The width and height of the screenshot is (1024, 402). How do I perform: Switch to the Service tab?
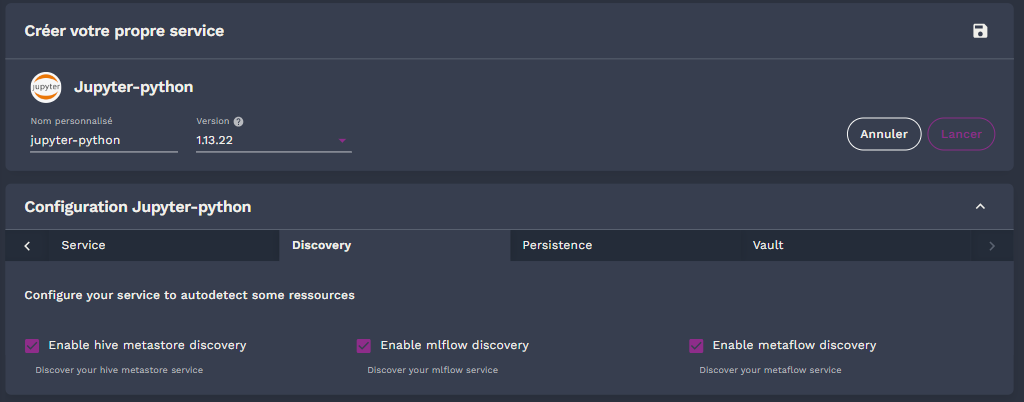tap(83, 245)
